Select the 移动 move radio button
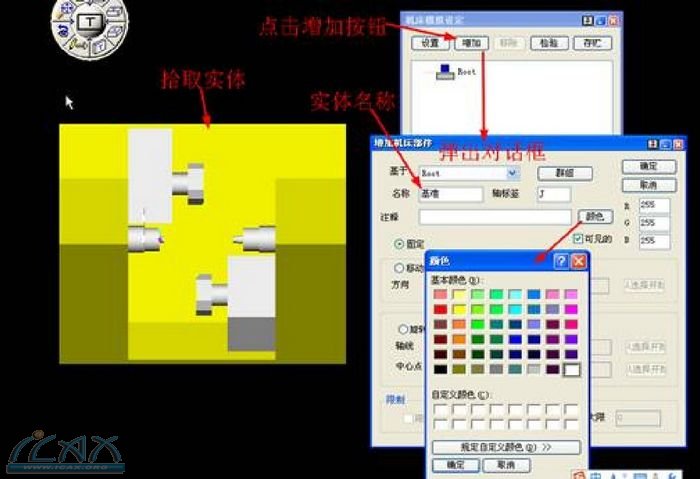The width and height of the screenshot is (700, 479). pos(399,268)
